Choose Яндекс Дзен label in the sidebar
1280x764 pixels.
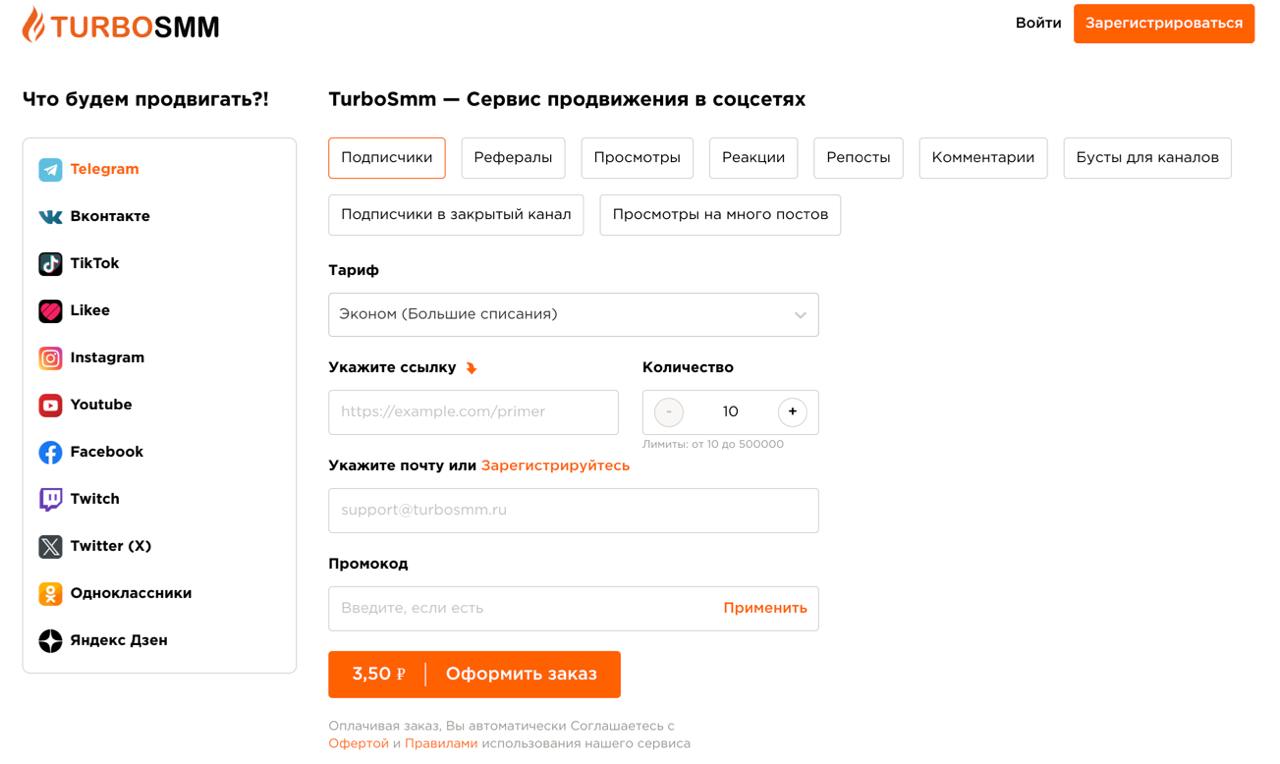(x=119, y=639)
